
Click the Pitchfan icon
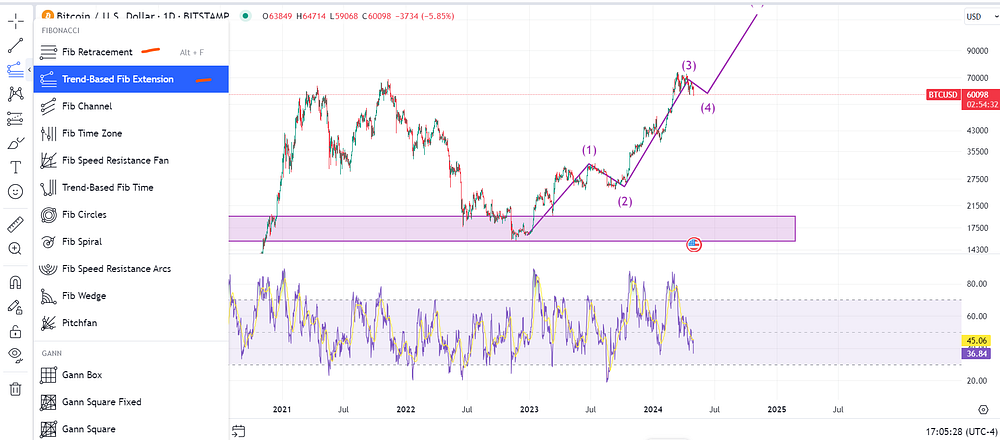pos(48,323)
